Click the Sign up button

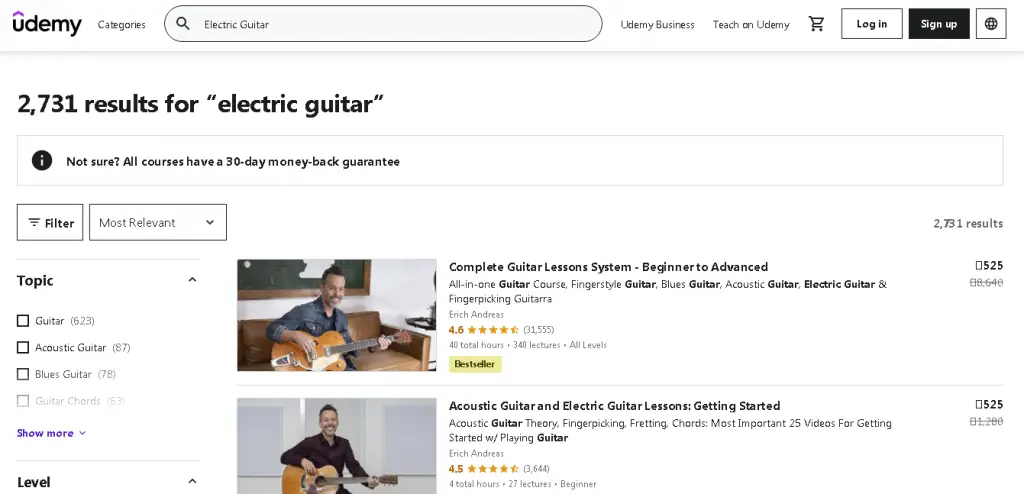tap(938, 24)
